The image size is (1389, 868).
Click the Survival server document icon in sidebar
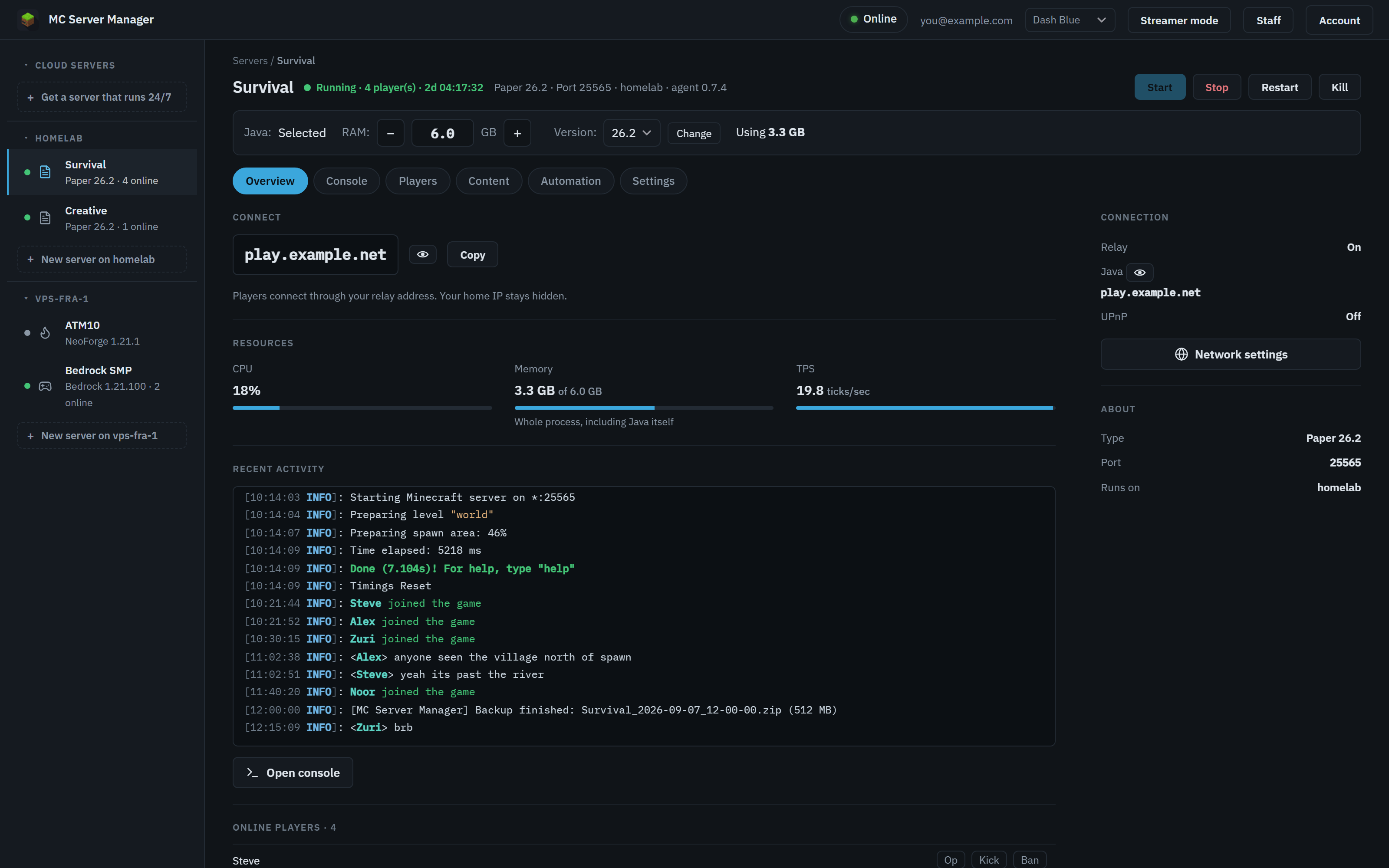click(45, 172)
